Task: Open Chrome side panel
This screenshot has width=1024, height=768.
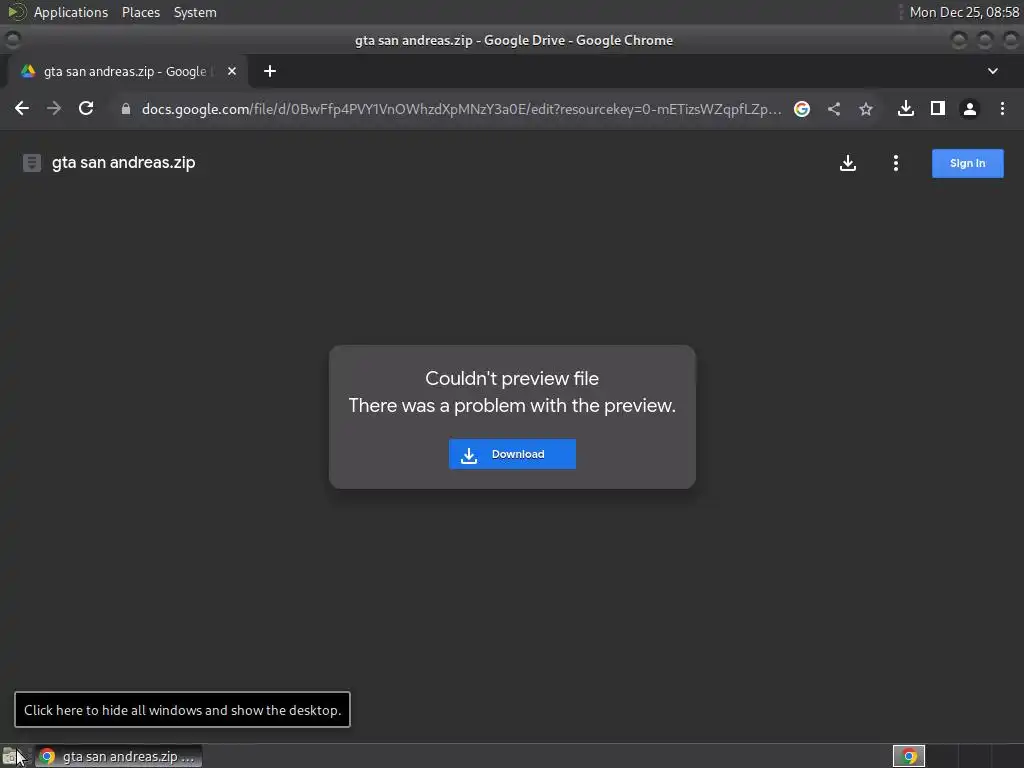Action: tap(938, 108)
